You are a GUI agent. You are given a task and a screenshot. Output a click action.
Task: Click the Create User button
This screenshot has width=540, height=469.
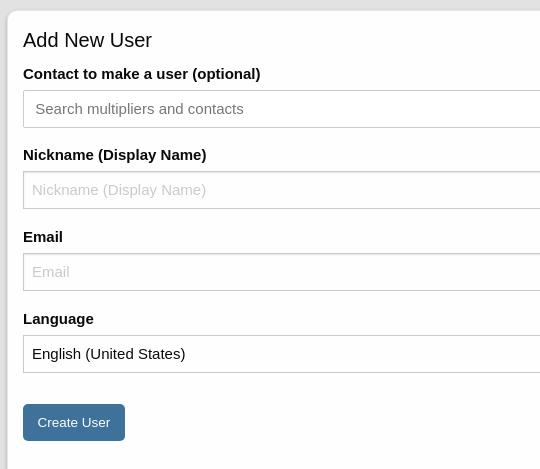(74, 423)
